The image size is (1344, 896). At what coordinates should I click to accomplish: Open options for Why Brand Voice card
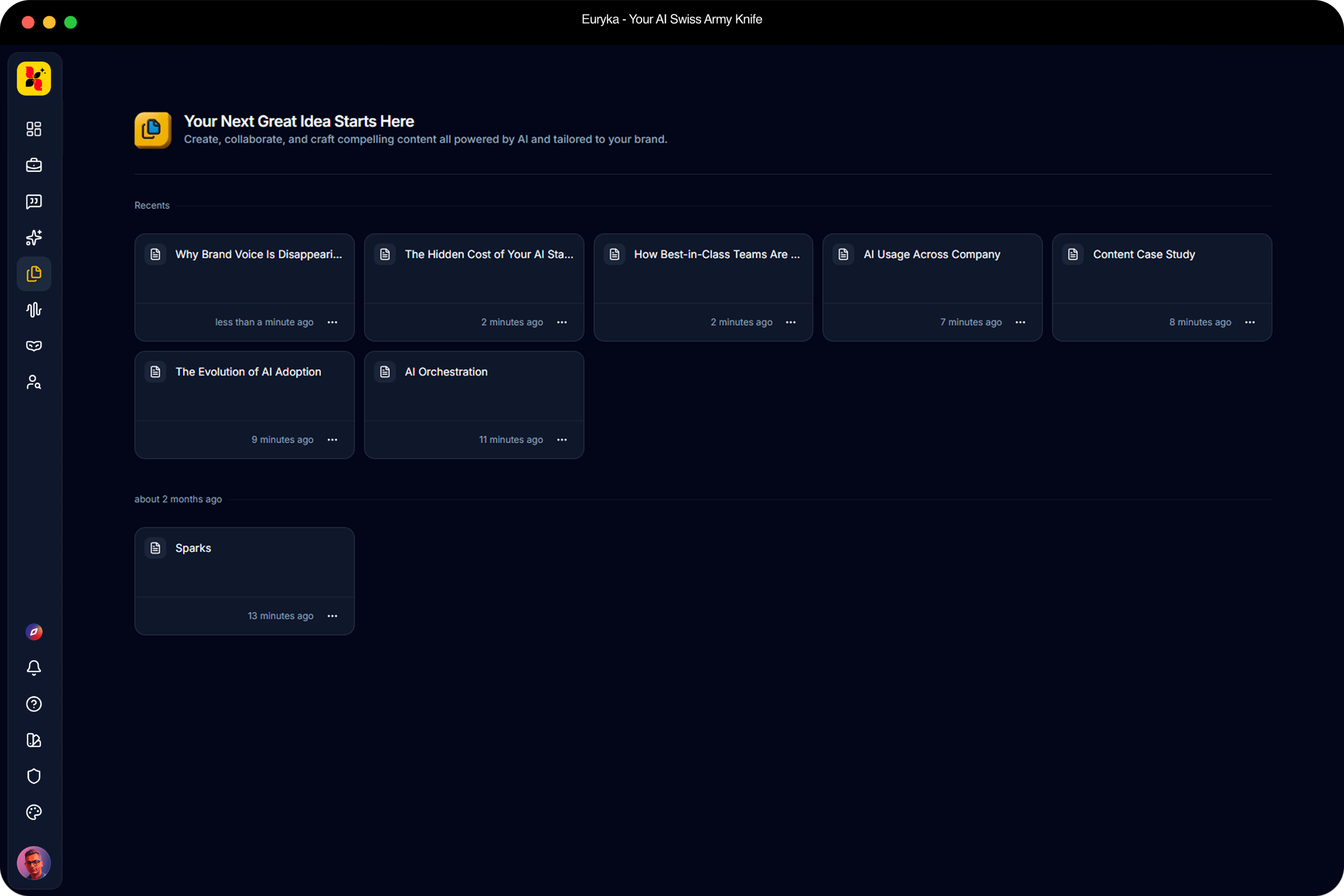pyautogui.click(x=333, y=323)
